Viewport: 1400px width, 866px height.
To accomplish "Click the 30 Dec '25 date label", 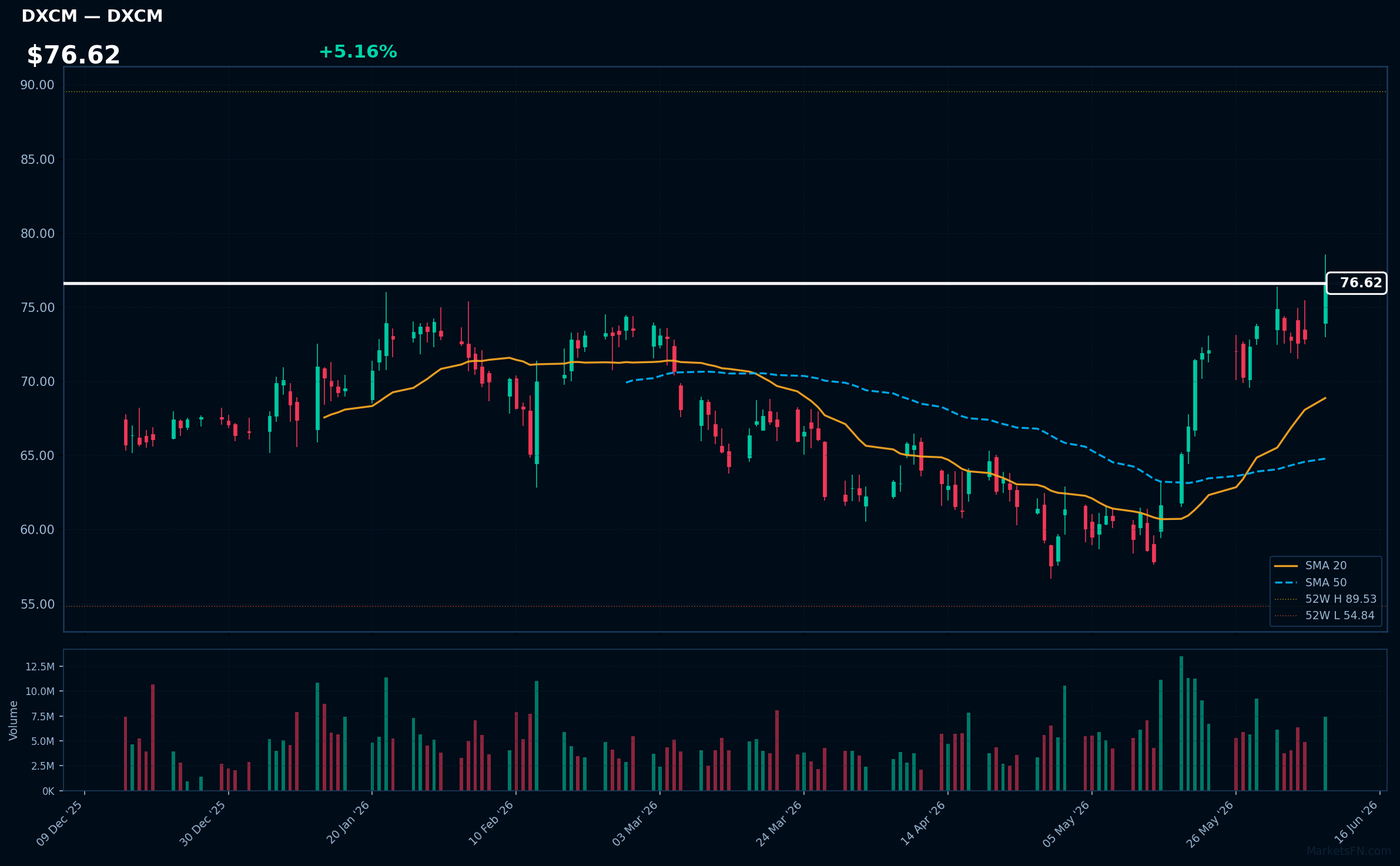I will [203, 824].
